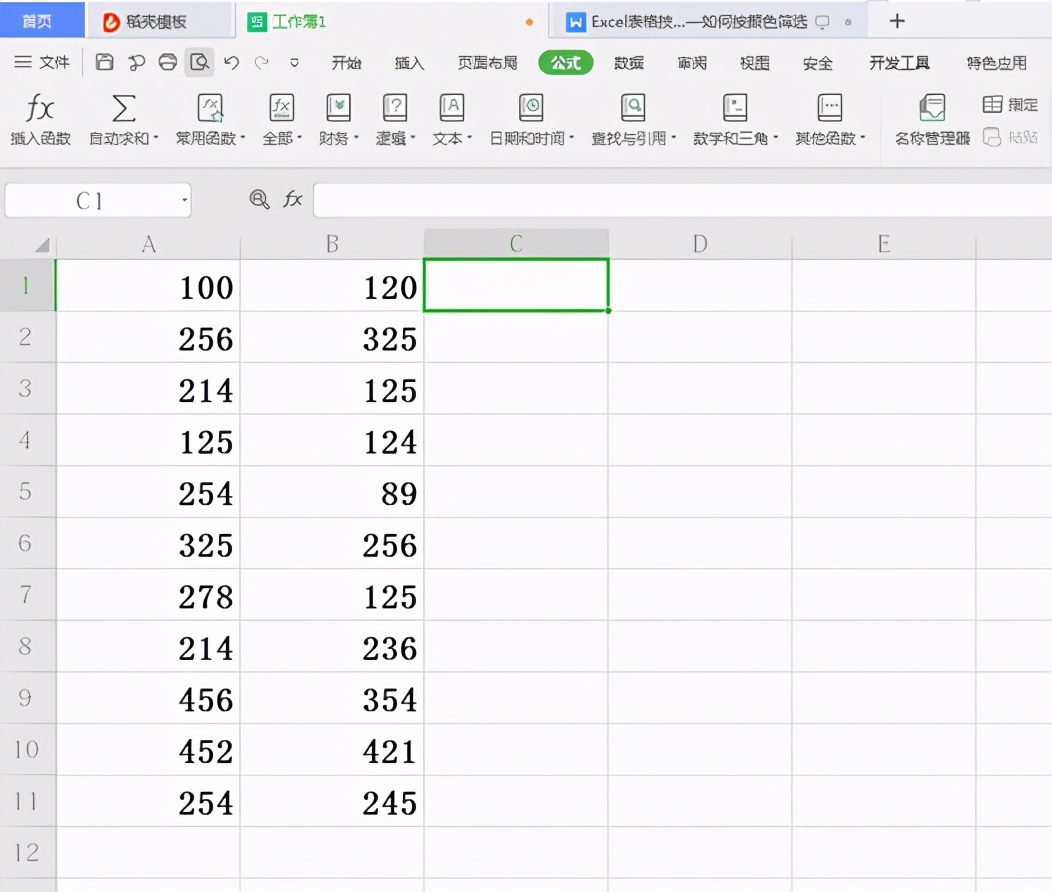Expand the common functions dropdown arrow
The height and width of the screenshot is (892, 1052).
pyautogui.click(x=243, y=137)
